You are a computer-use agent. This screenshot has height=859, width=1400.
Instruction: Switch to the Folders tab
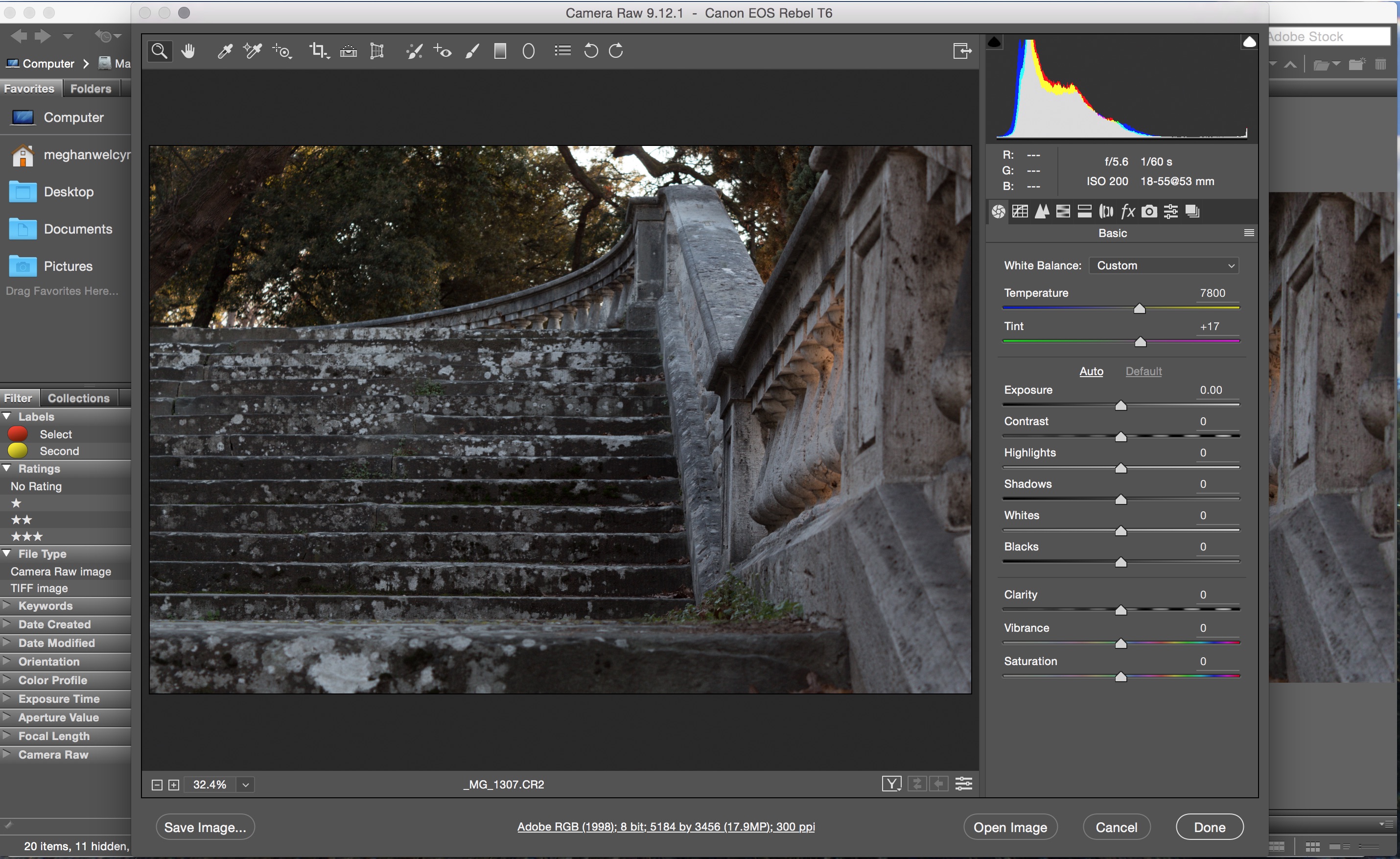point(91,88)
